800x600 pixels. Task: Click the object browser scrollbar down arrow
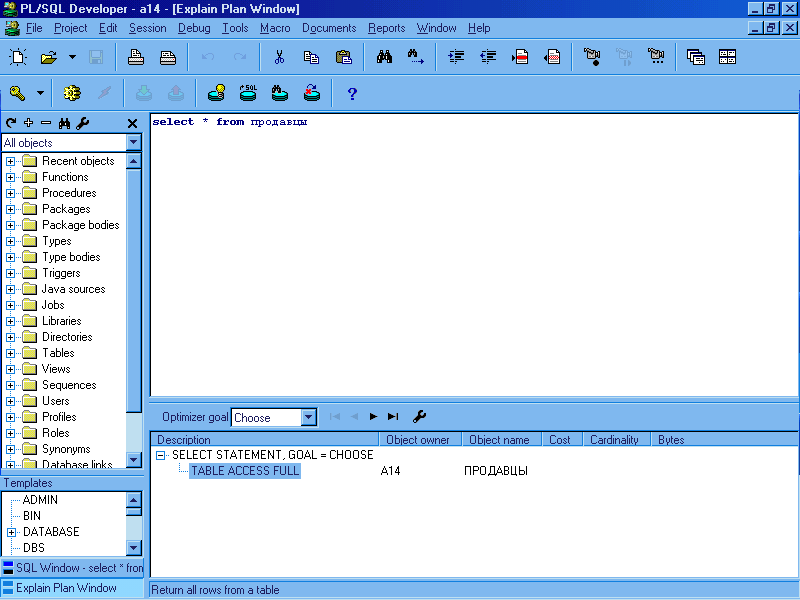coord(133,459)
